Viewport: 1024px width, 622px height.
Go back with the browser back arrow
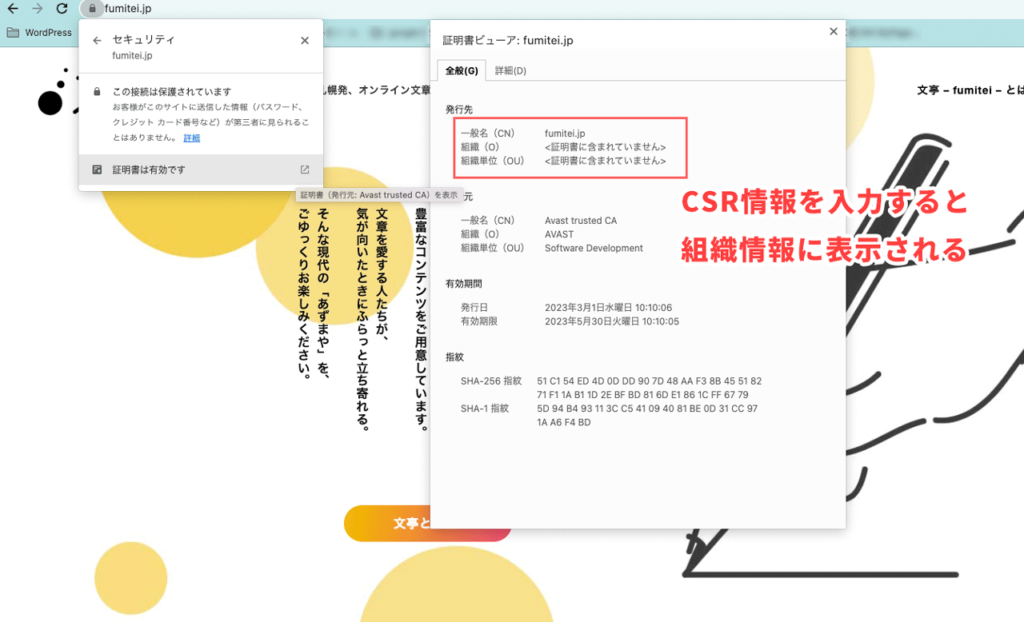(12, 8)
